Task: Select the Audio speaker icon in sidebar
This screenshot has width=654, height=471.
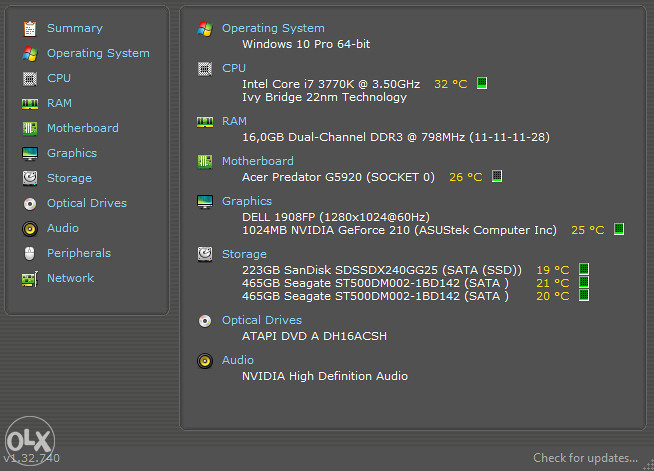Action: (x=30, y=229)
